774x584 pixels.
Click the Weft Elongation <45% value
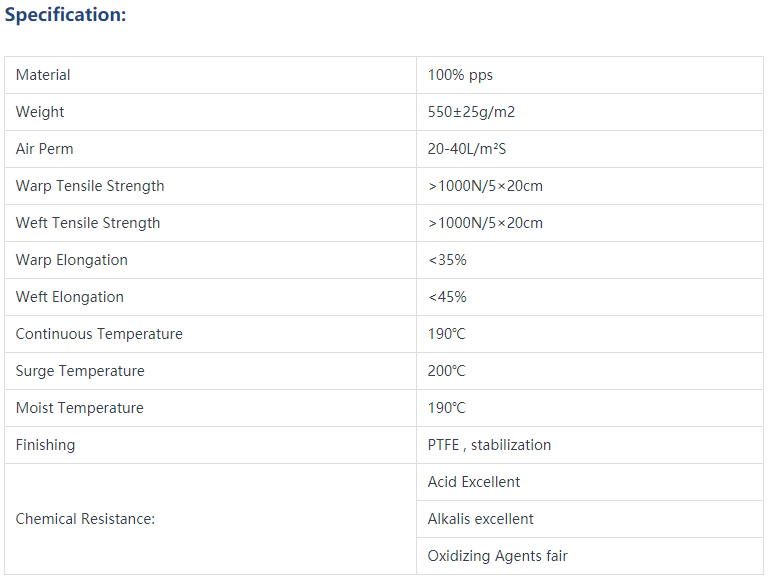click(x=447, y=297)
